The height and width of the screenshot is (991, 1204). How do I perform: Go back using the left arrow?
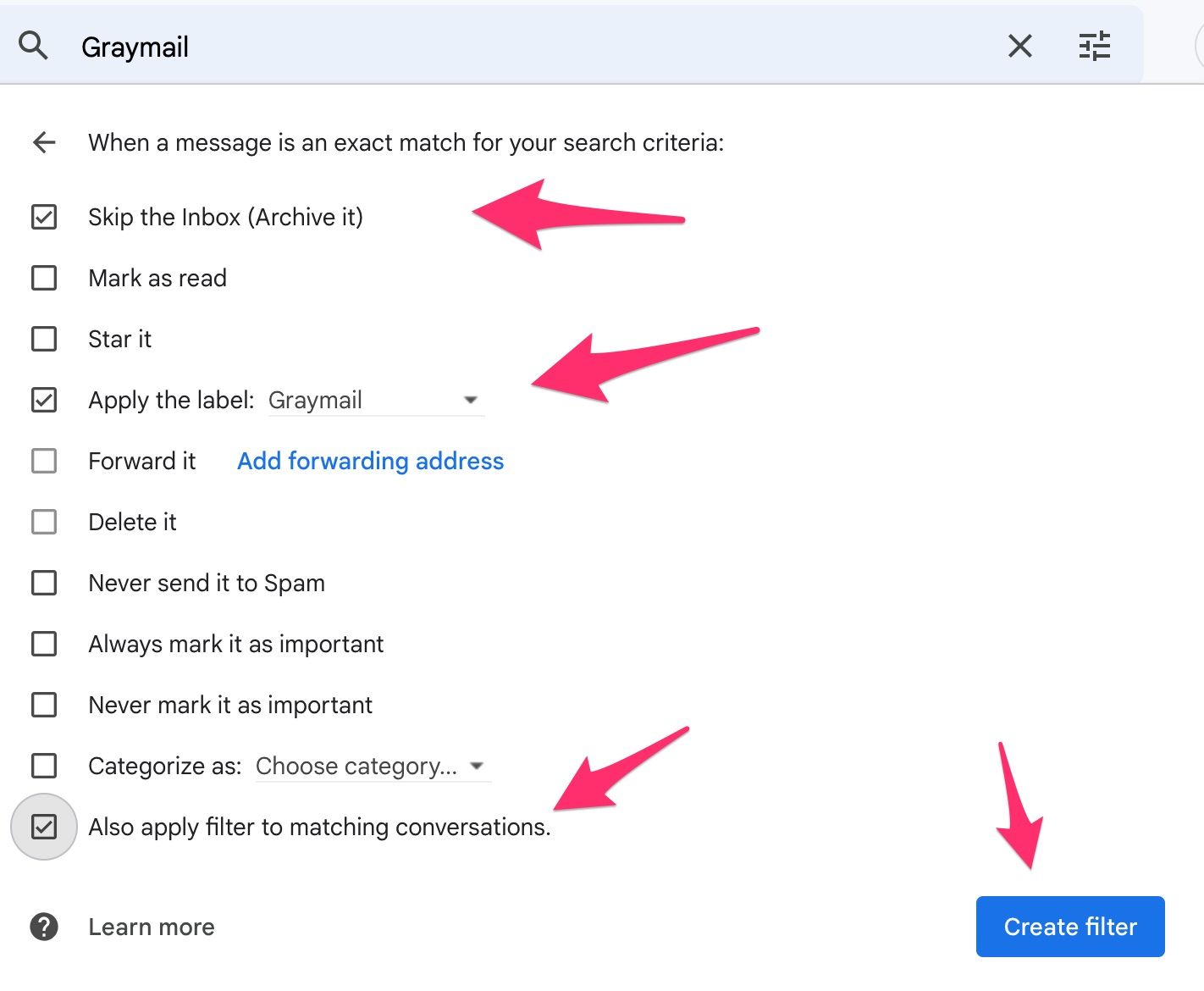[x=44, y=142]
